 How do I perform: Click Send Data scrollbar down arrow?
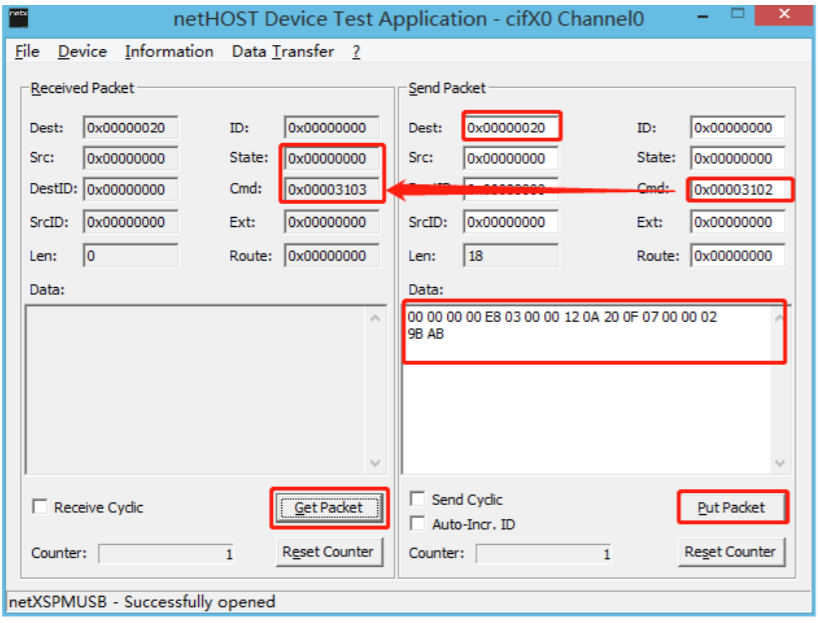(780, 463)
